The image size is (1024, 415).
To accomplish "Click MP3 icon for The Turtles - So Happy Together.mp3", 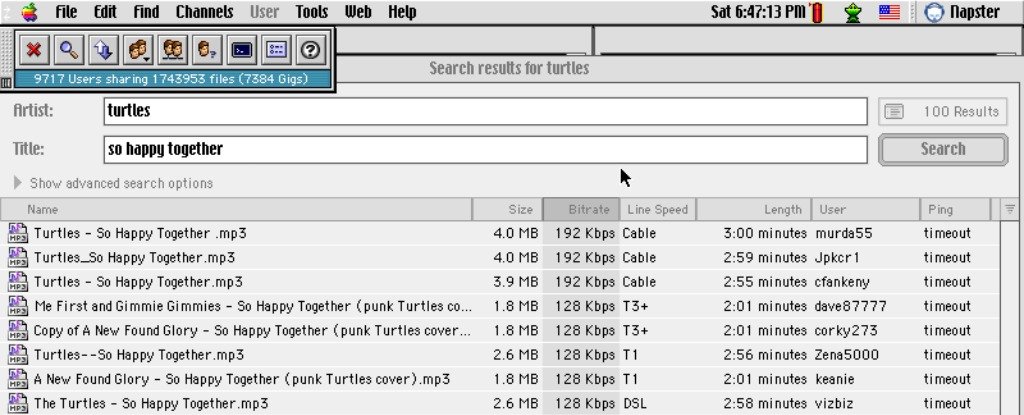I will click(x=18, y=403).
